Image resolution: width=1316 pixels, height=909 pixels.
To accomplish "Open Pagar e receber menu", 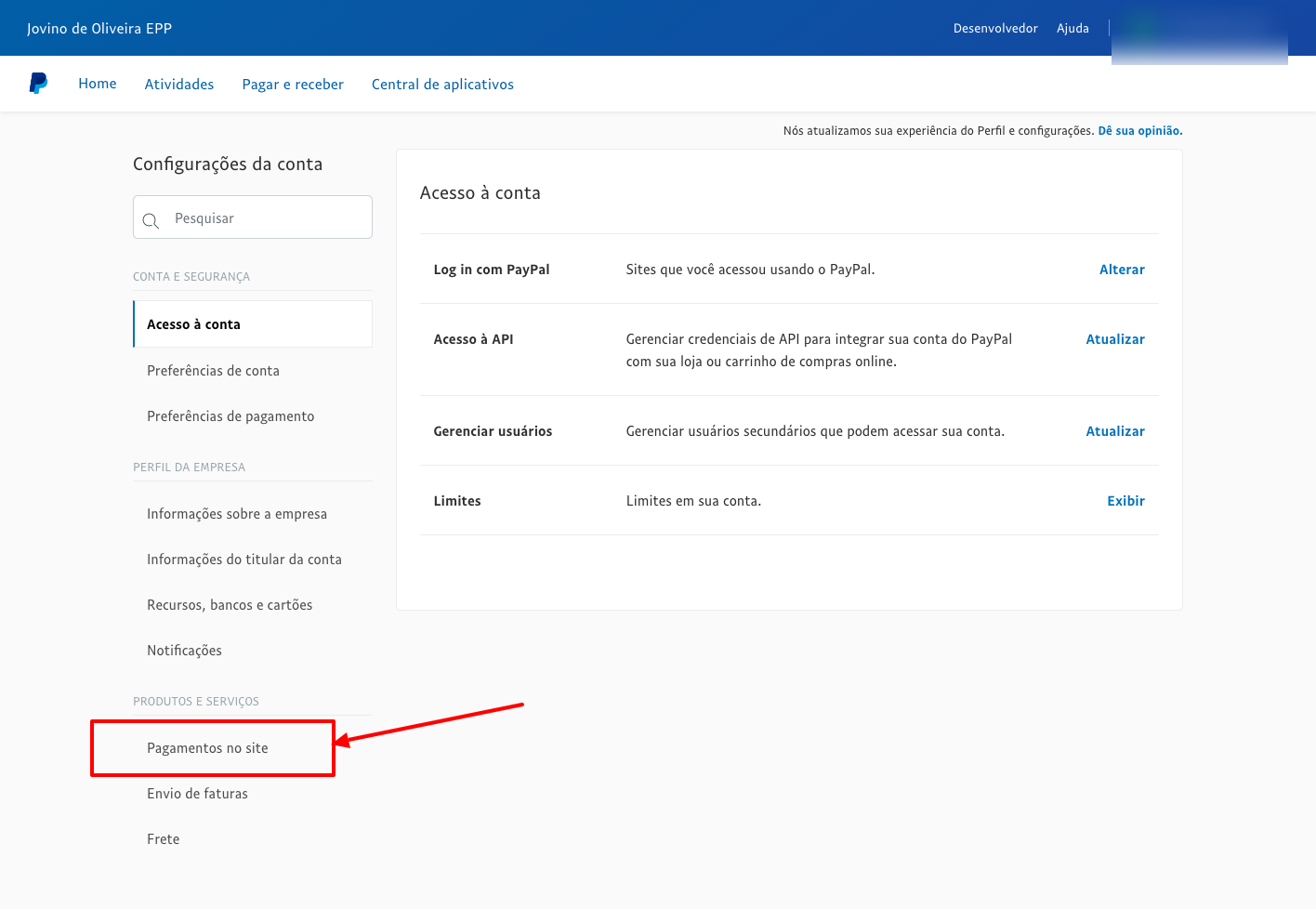I will [x=293, y=85].
